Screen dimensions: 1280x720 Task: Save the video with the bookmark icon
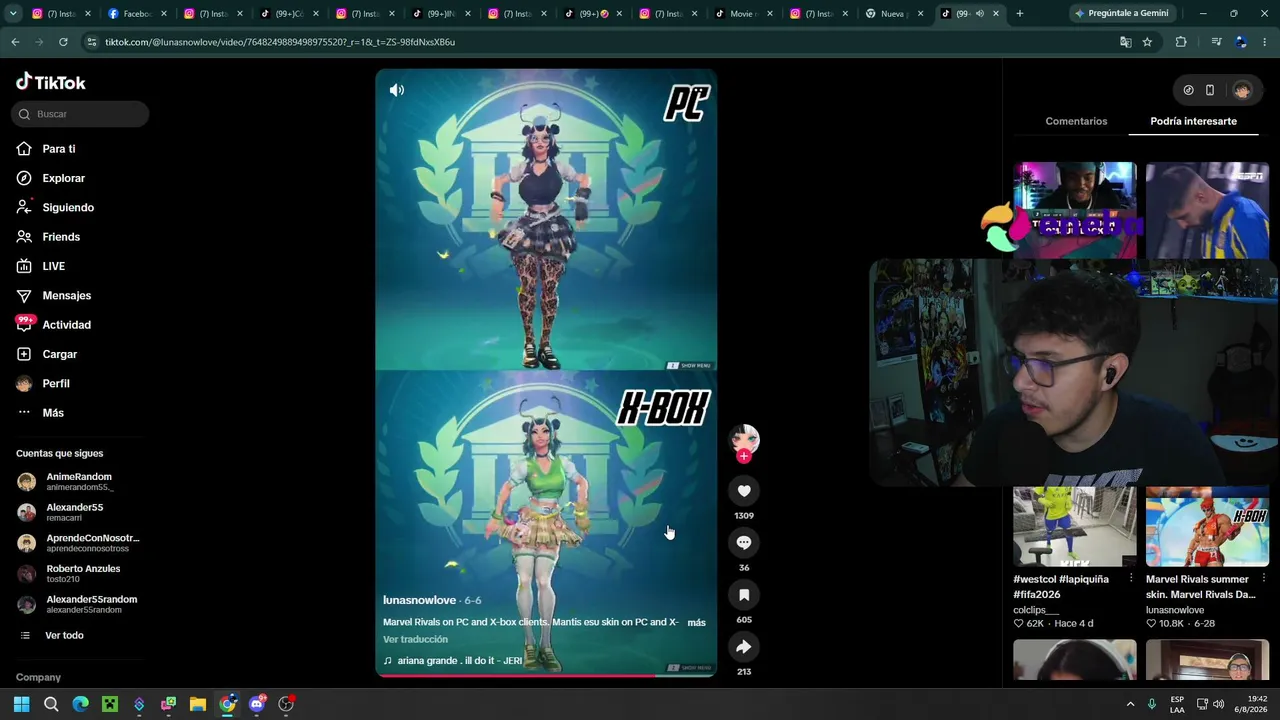744,595
